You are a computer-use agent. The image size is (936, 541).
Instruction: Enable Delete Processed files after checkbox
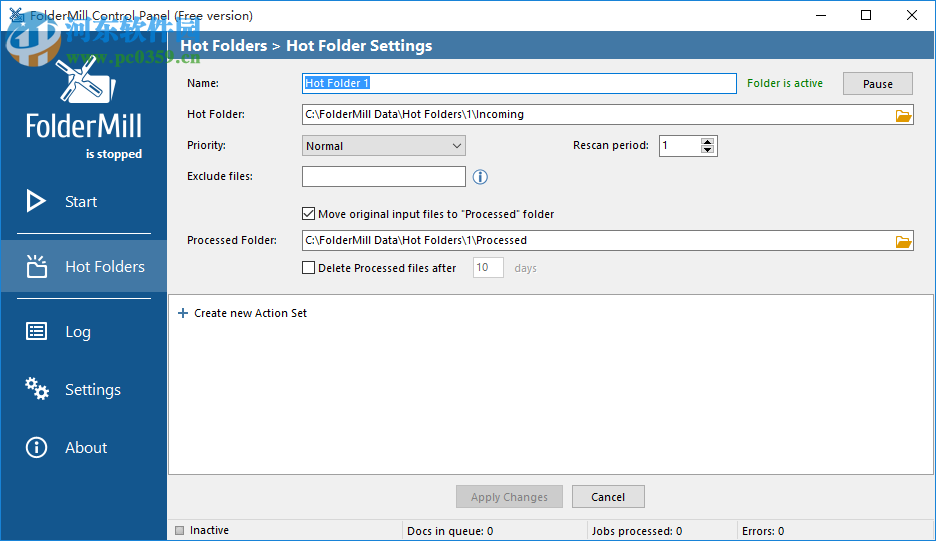[309, 268]
